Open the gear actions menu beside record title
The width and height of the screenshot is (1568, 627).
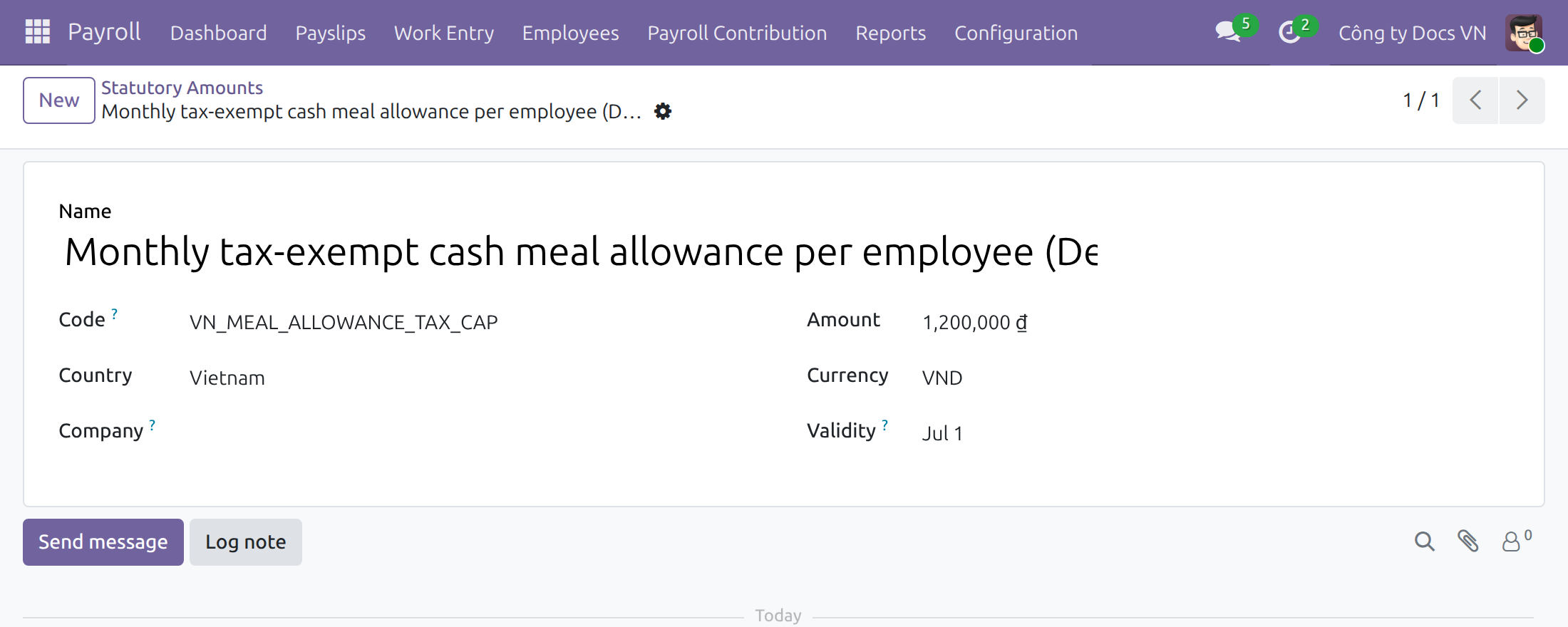point(663,111)
